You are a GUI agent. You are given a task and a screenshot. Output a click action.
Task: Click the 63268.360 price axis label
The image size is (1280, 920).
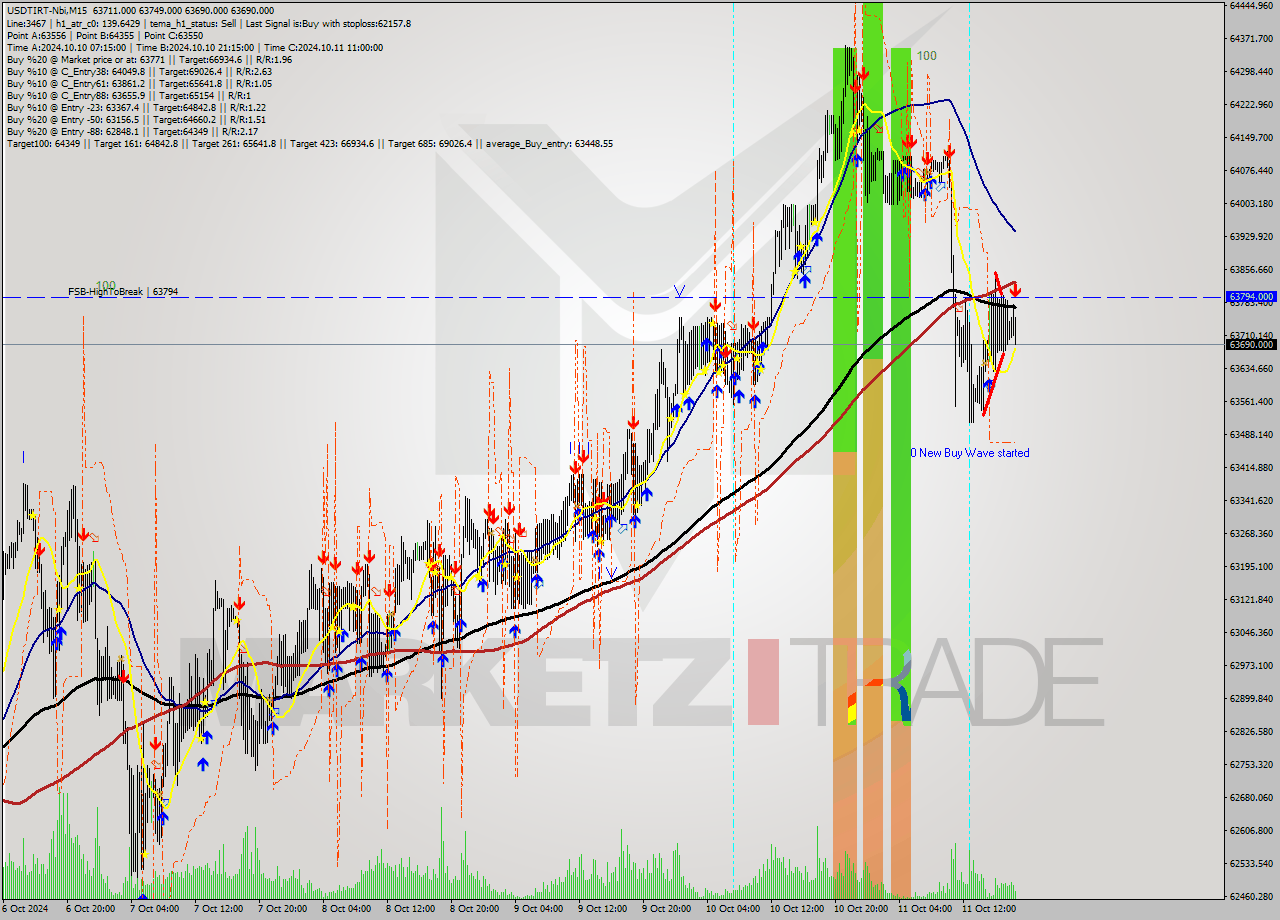[x=1251, y=533]
